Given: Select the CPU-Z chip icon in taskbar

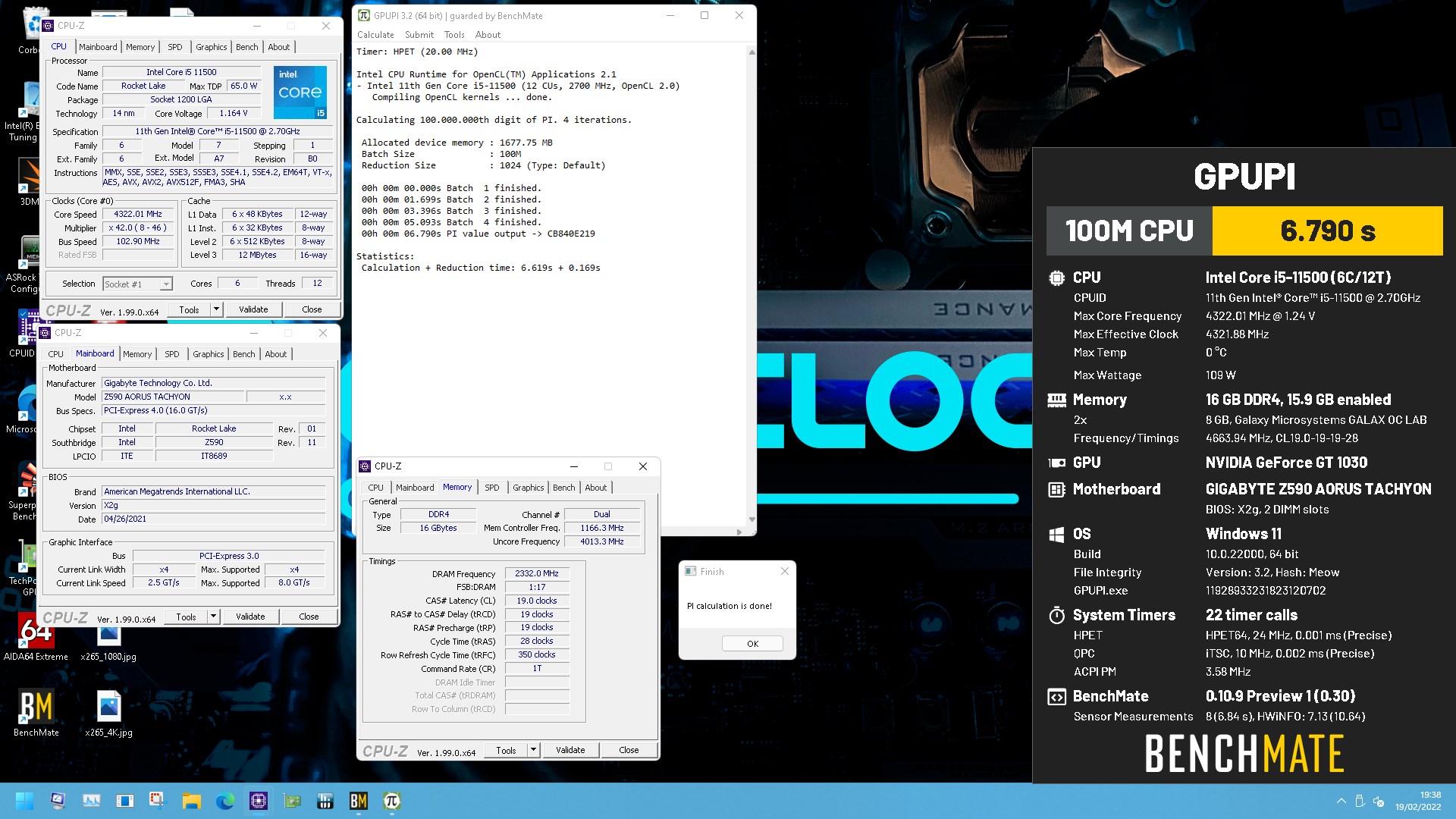Looking at the screenshot, I should pos(259,801).
